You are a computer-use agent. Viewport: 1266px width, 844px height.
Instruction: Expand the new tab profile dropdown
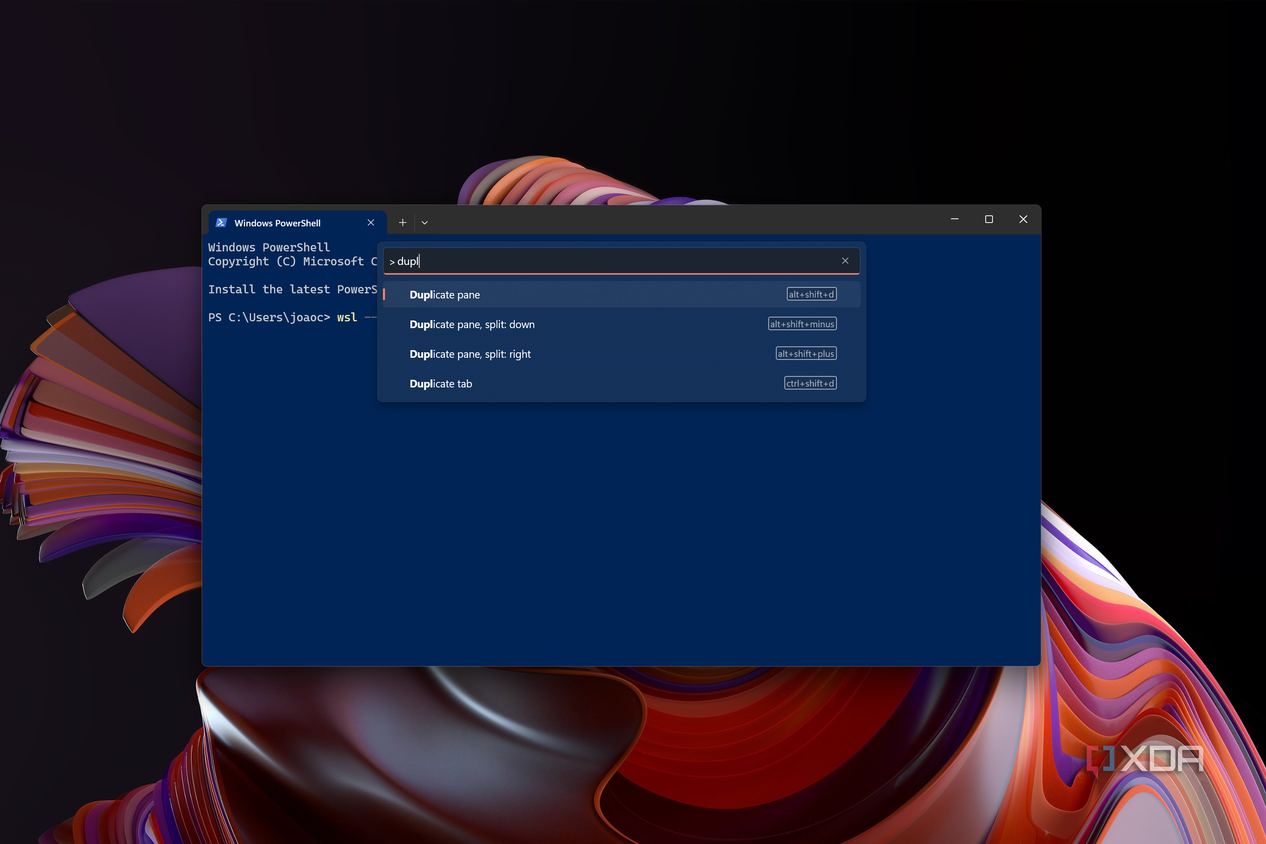[425, 223]
